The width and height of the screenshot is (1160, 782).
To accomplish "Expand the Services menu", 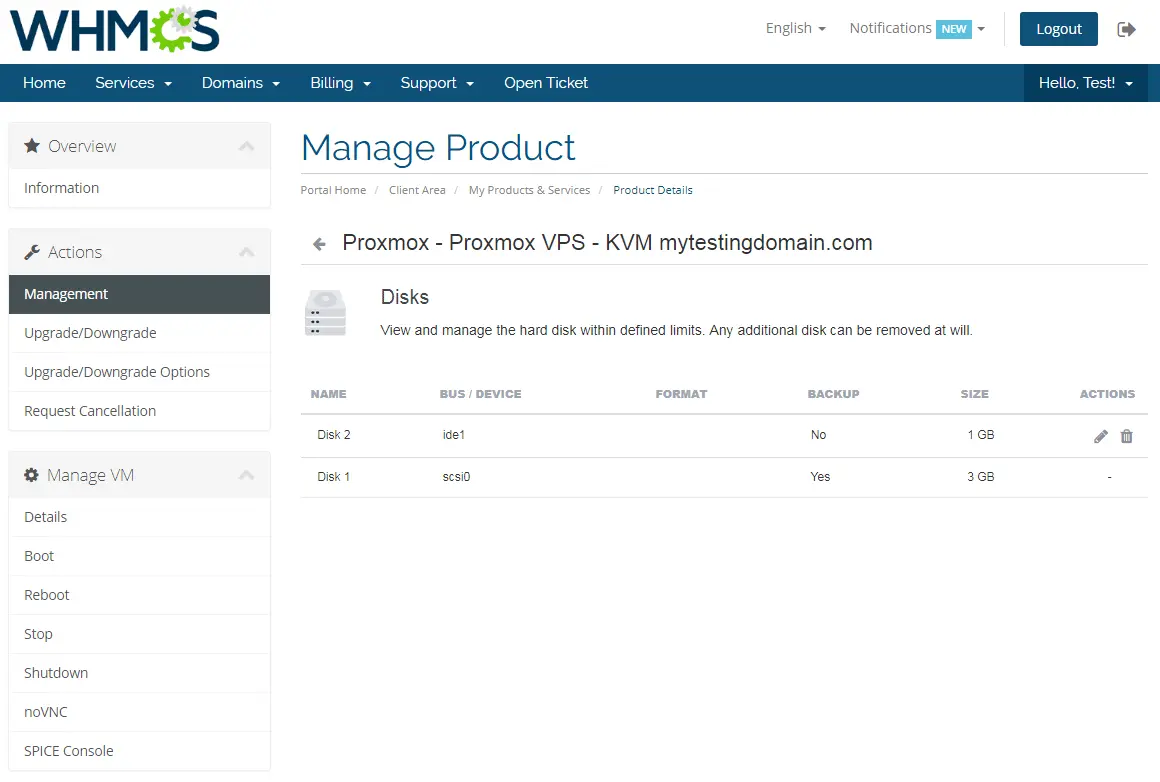I will click(133, 83).
